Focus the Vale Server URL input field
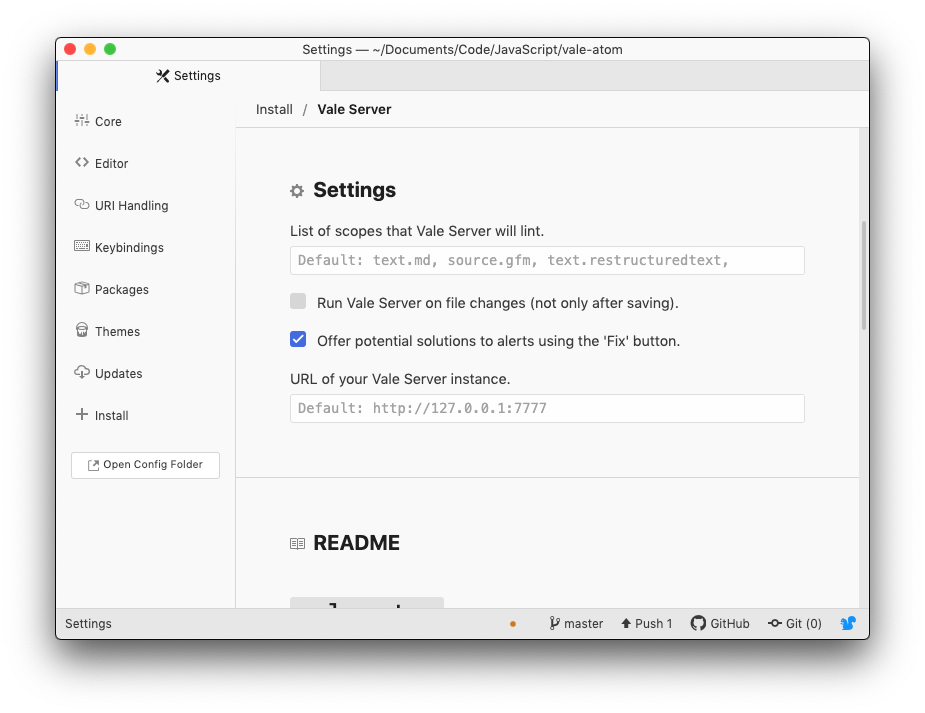Screen dimensions: 925x713 pyautogui.click(x=547, y=408)
